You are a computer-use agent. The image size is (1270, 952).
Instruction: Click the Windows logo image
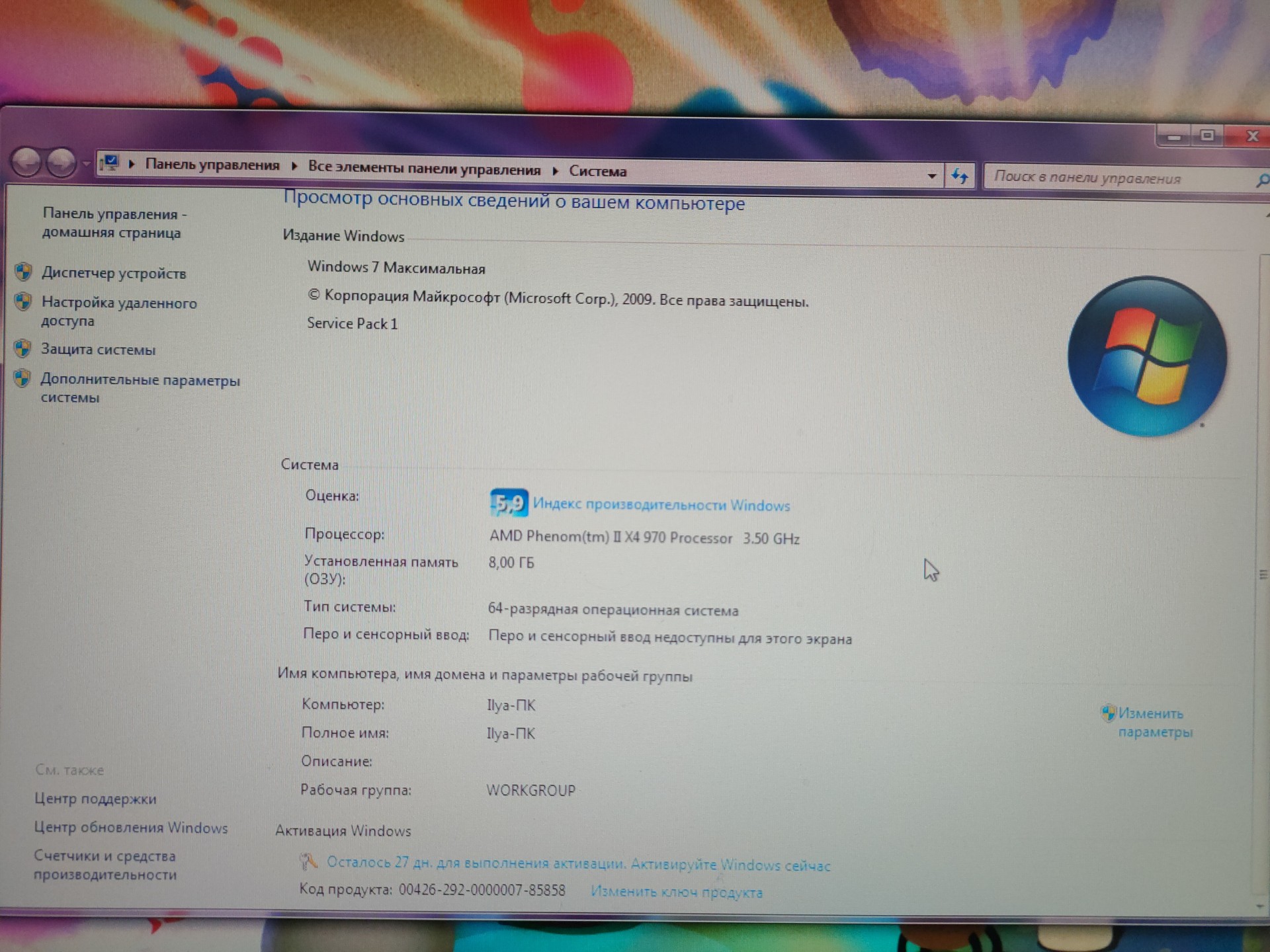[1147, 356]
